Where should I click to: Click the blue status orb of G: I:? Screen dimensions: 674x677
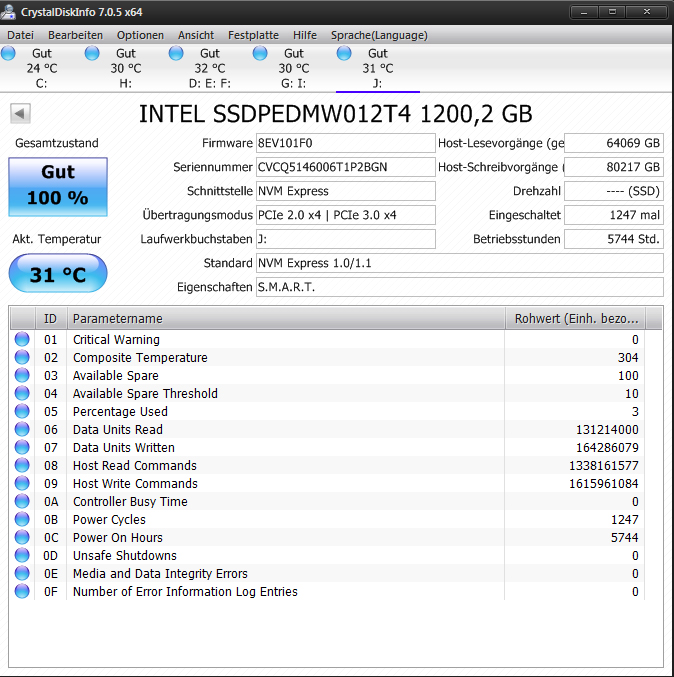pyautogui.click(x=260, y=54)
